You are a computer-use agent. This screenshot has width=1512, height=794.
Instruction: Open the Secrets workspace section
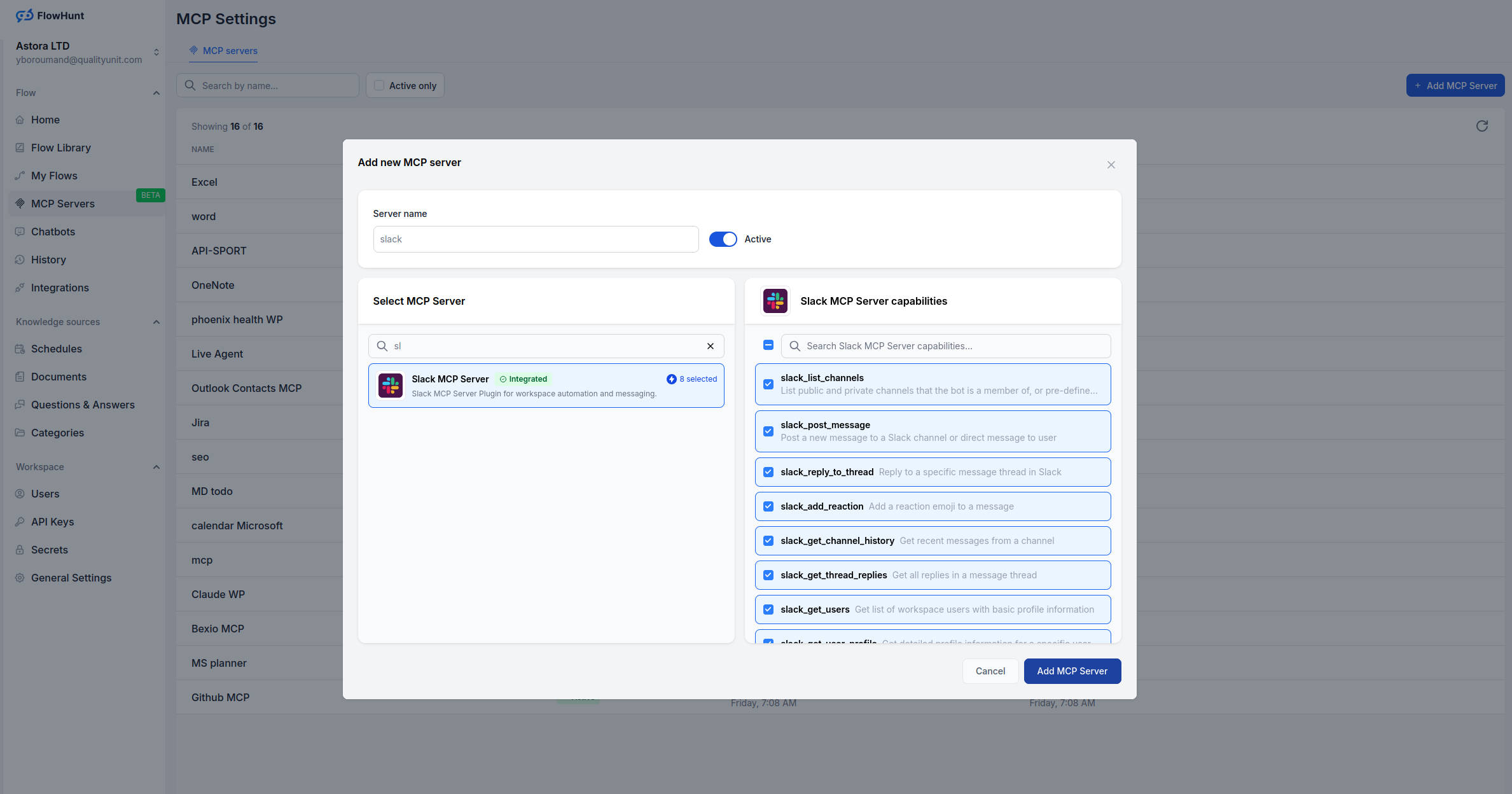(x=49, y=549)
